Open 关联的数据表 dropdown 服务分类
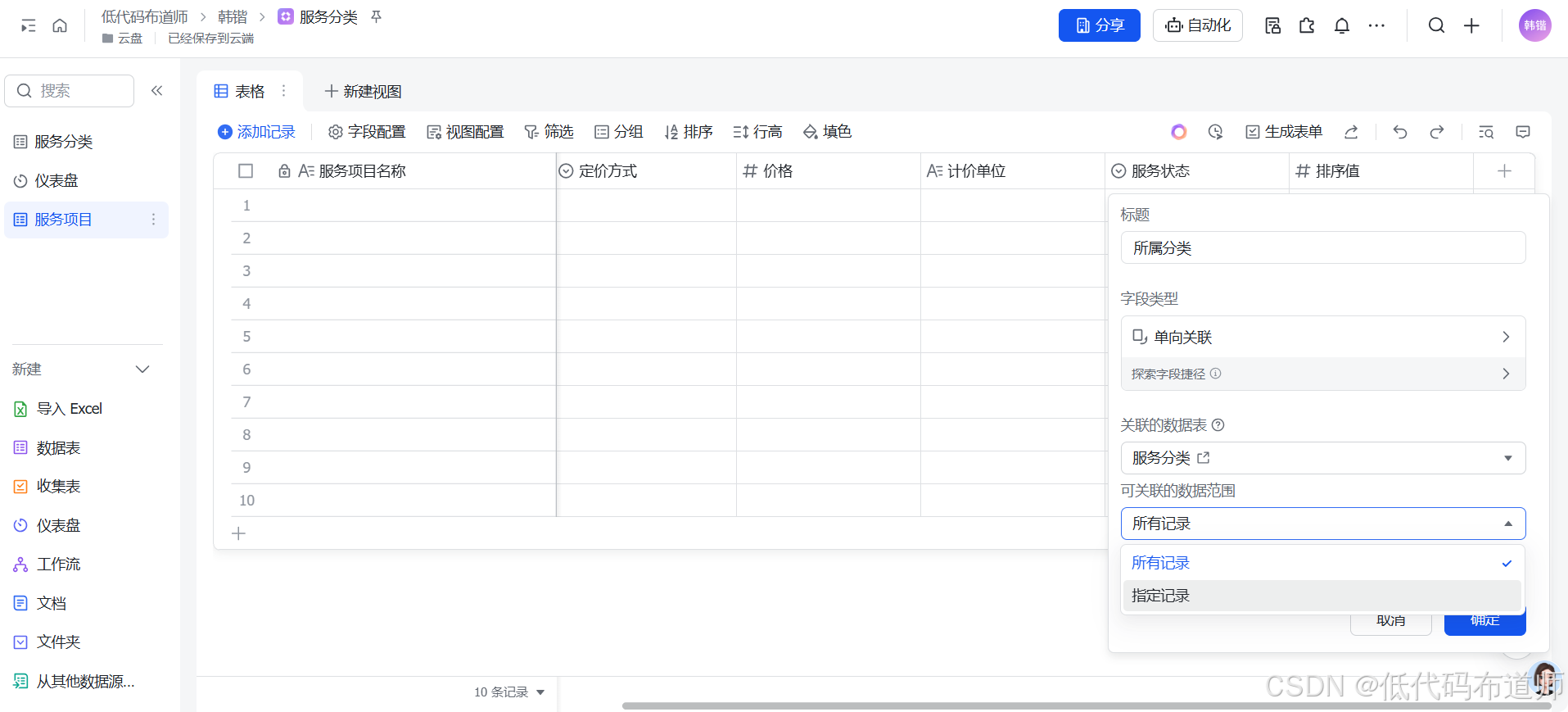This screenshot has height=712, width=1568. [1322, 458]
